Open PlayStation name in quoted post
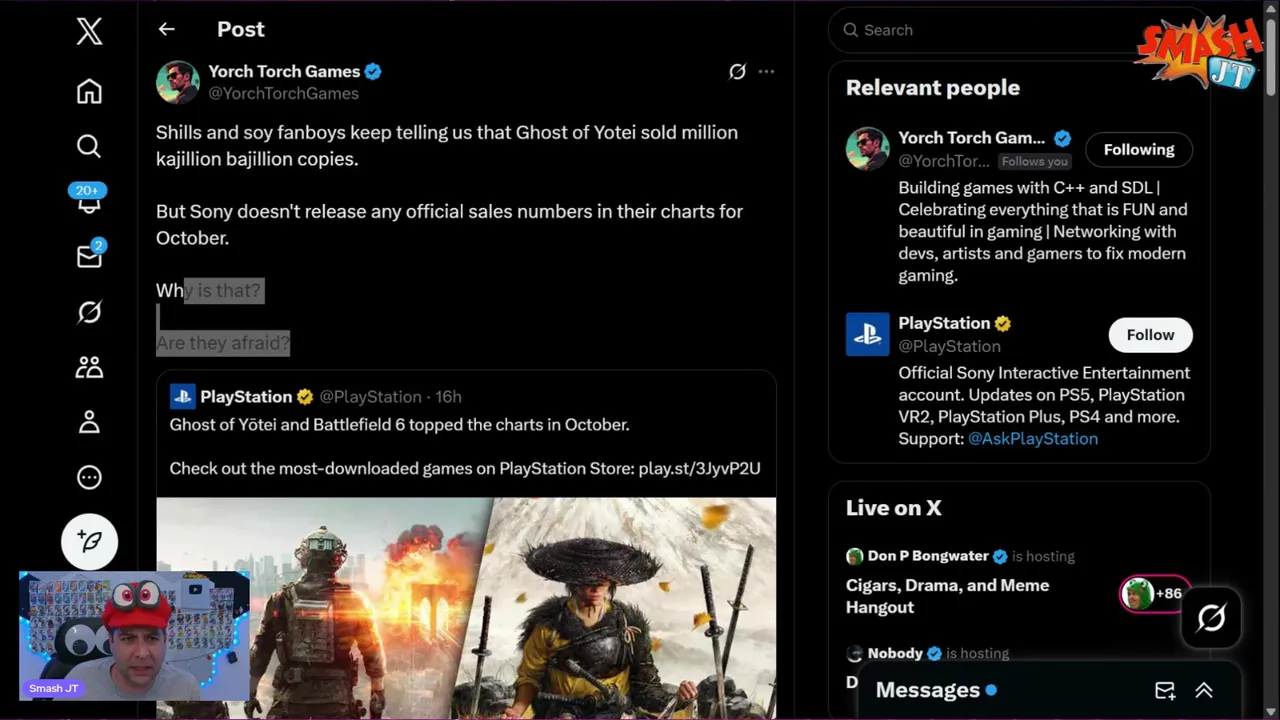This screenshot has width=1280, height=720. (246, 396)
